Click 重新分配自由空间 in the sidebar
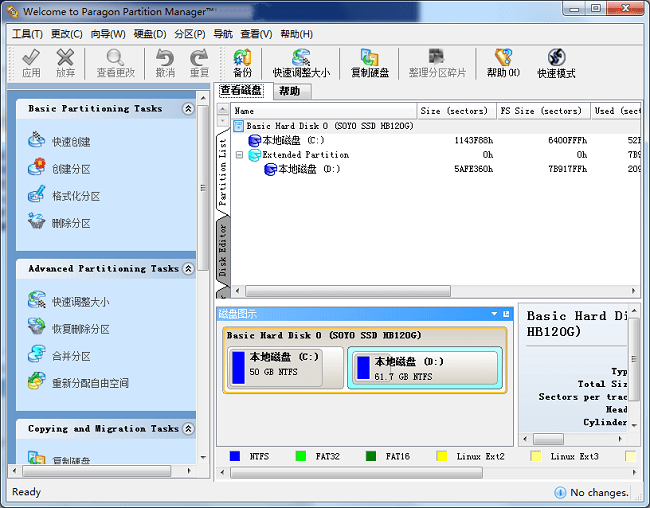The height and width of the screenshot is (508, 650). pyautogui.click(x=90, y=383)
